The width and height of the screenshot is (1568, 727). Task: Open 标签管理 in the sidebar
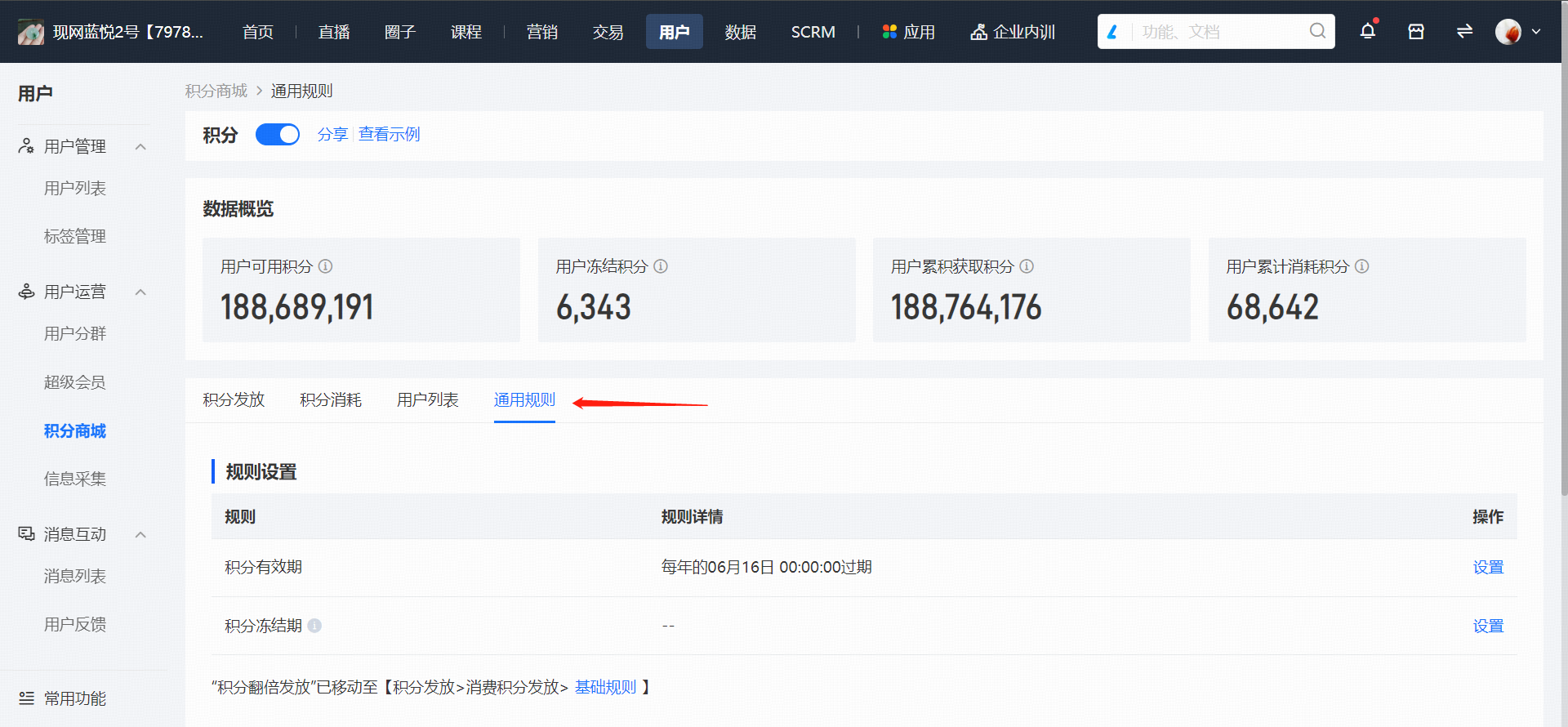point(75,236)
